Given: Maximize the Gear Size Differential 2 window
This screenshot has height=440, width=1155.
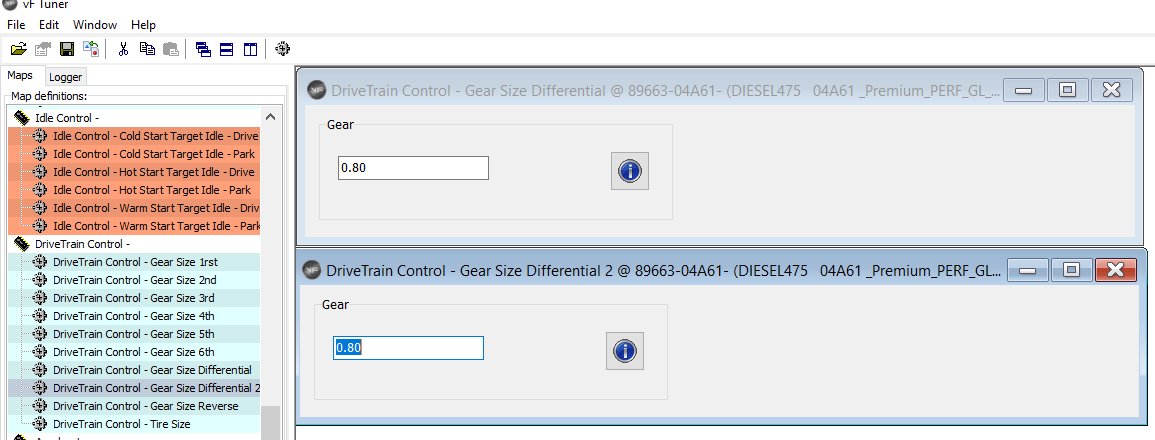Looking at the screenshot, I should click(x=1072, y=270).
